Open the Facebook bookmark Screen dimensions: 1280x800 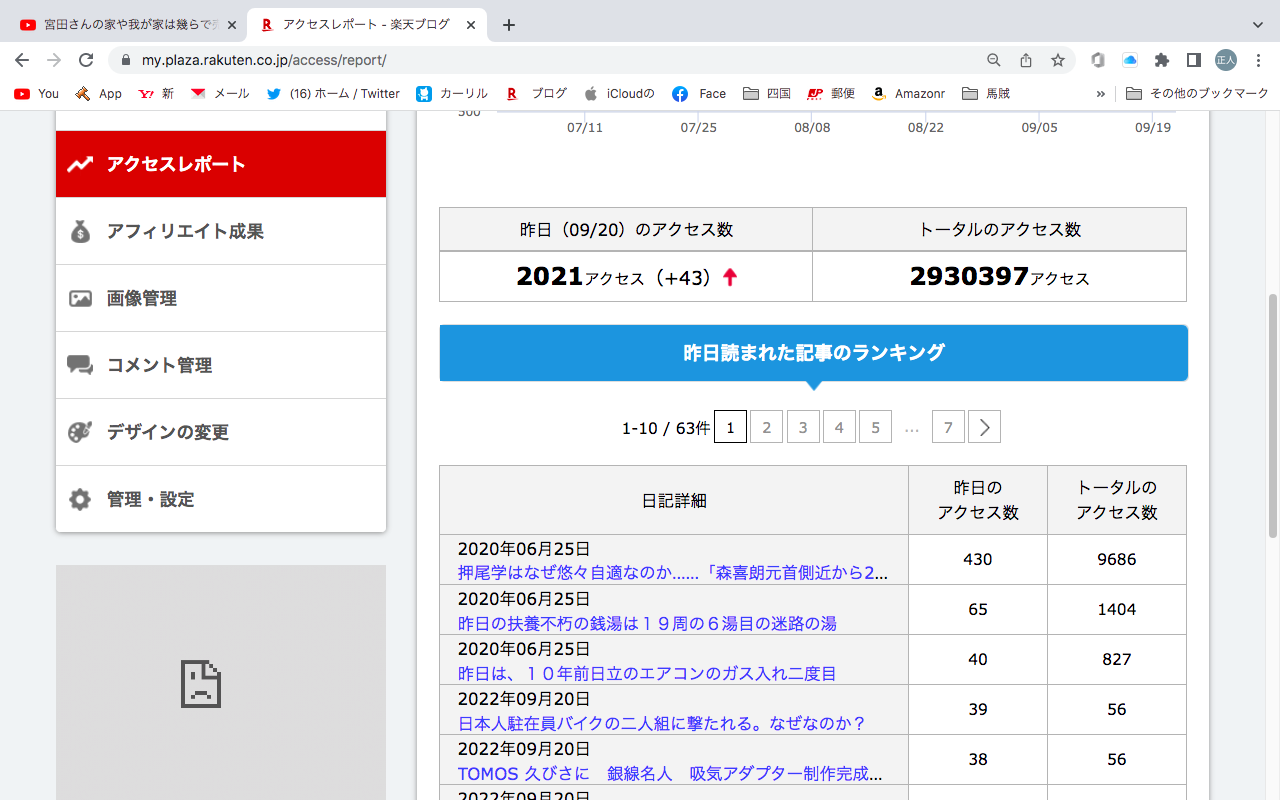(699, 93)
